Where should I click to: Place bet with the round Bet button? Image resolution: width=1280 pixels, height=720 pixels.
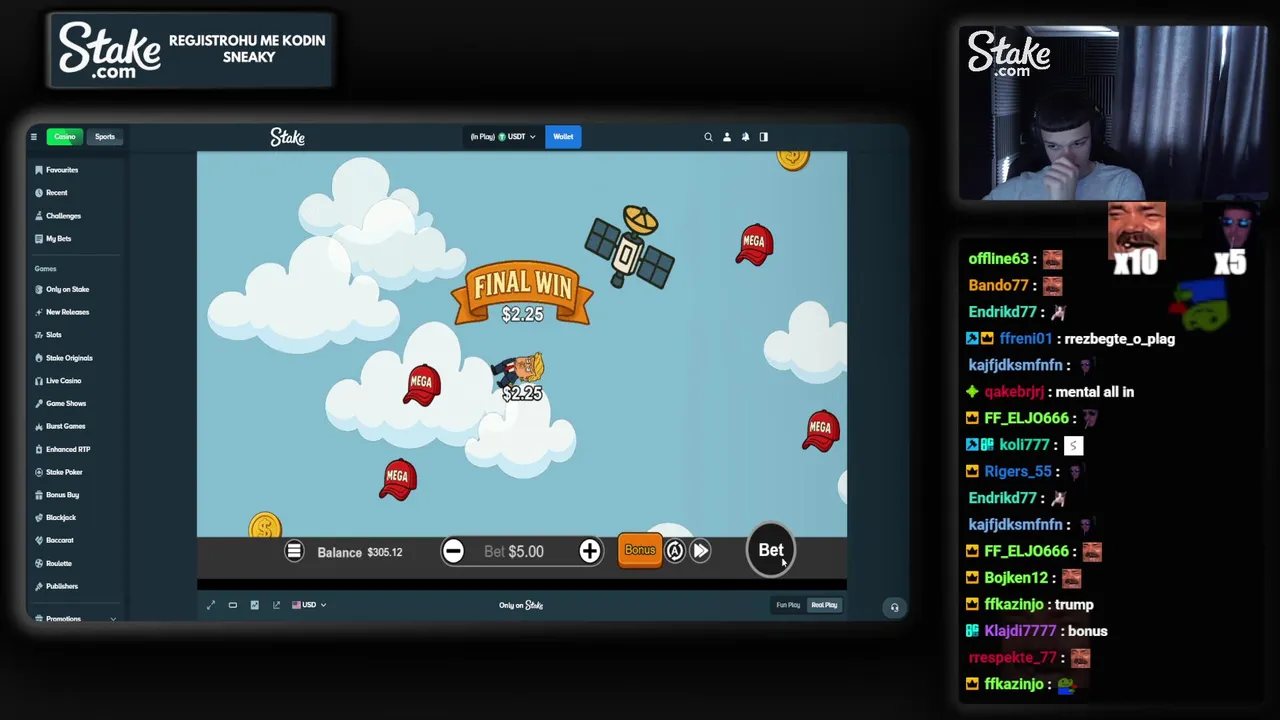[x=771, y=550]
